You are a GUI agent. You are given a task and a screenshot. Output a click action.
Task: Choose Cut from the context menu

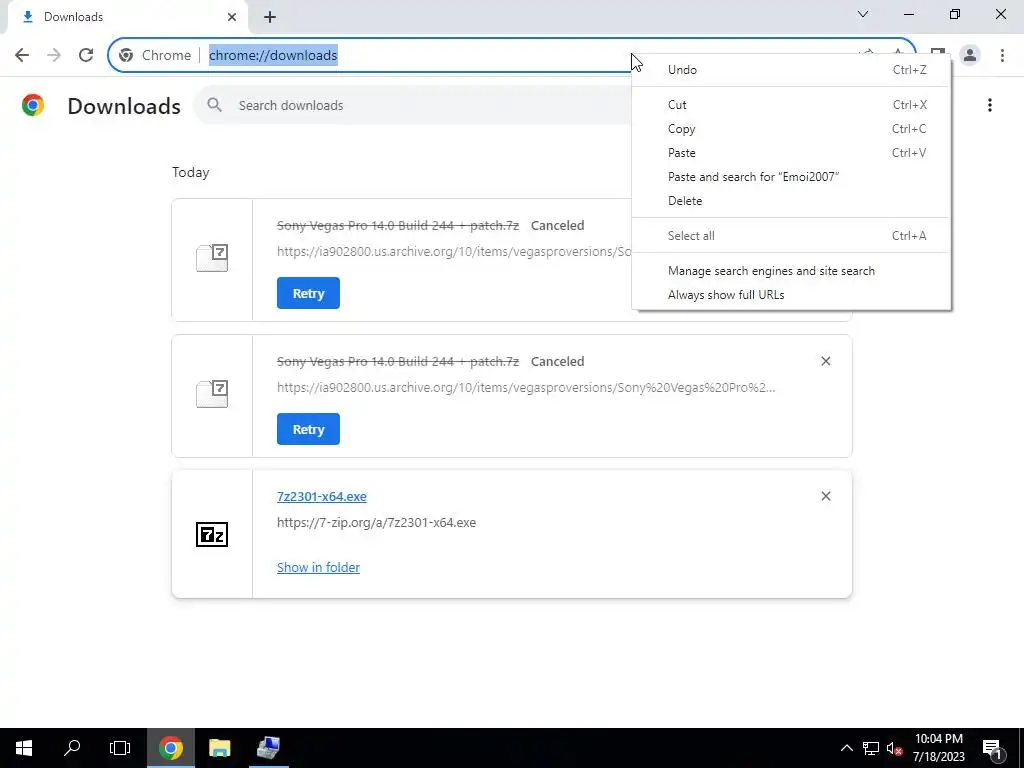[x=792, y=104]
